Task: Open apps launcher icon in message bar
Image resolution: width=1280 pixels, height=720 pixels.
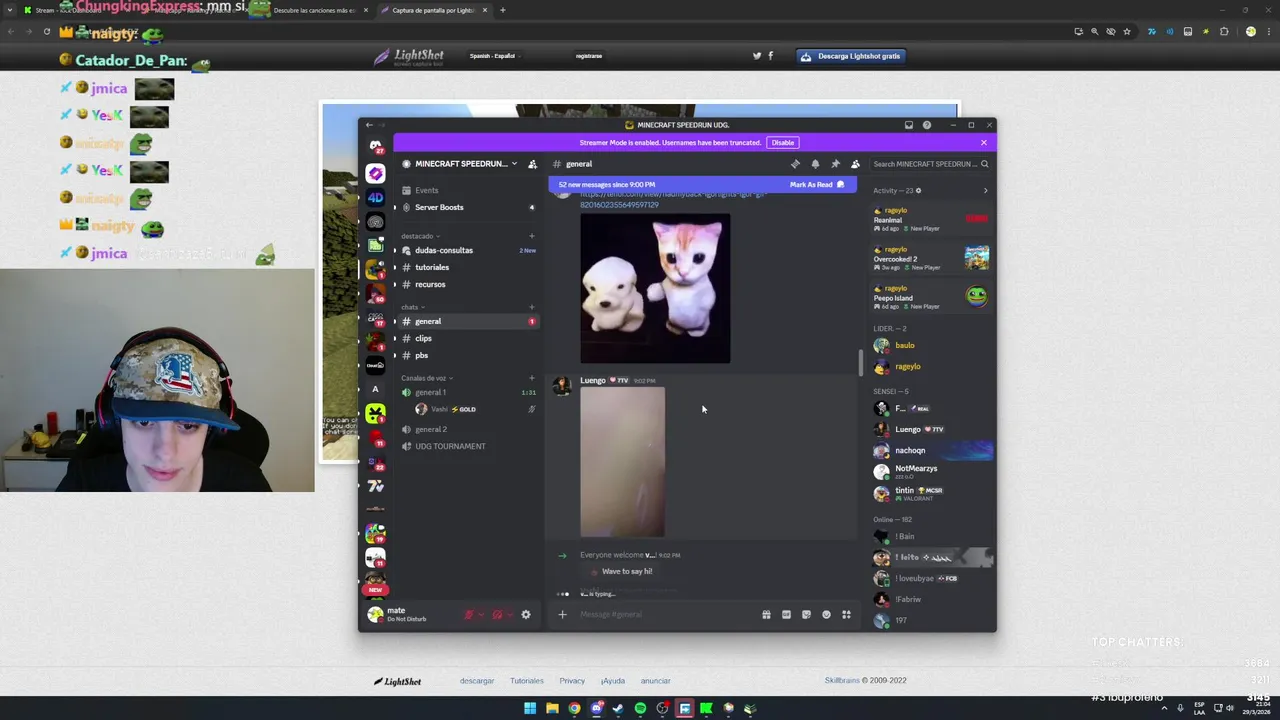Action: 846,615
